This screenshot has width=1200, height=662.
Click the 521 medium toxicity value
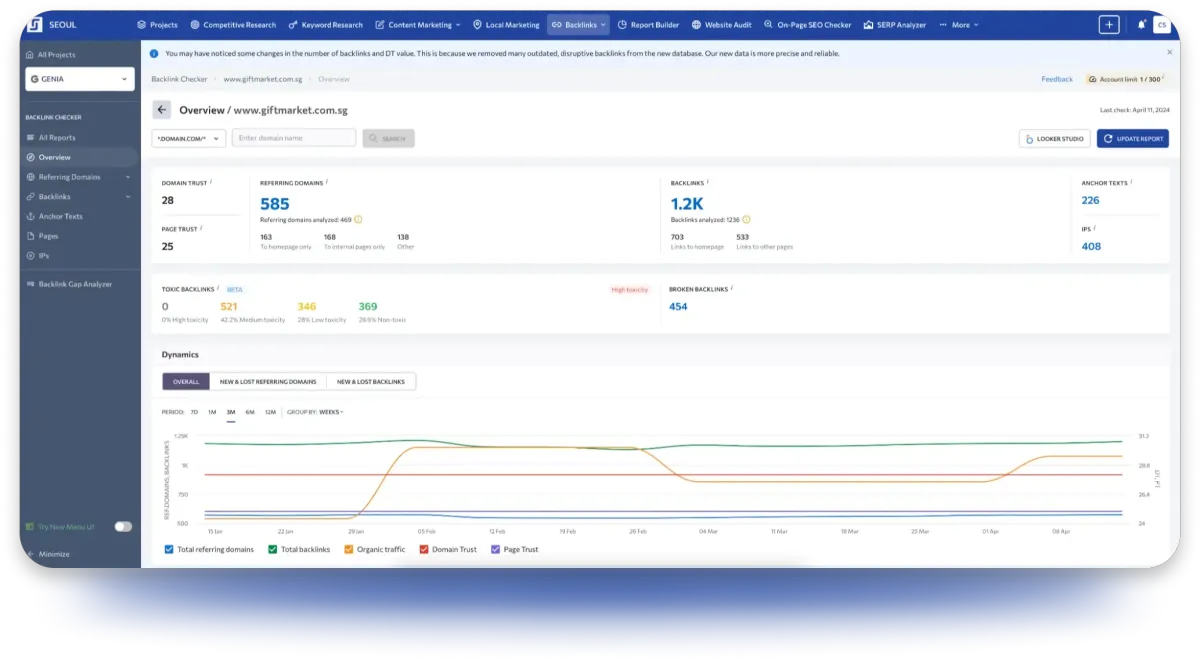coord(229,306)
